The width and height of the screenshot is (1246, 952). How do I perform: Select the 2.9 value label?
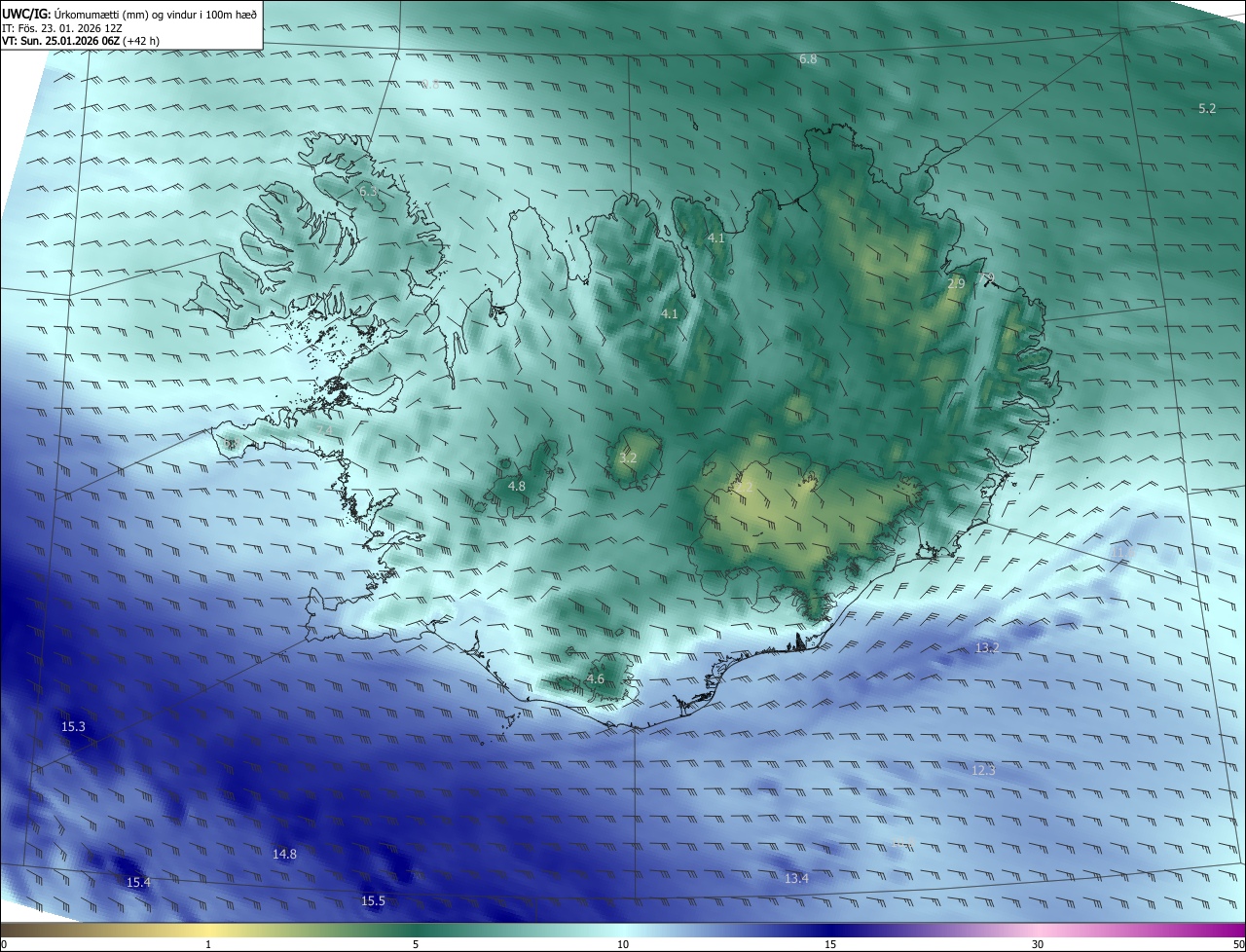[956, 283]
